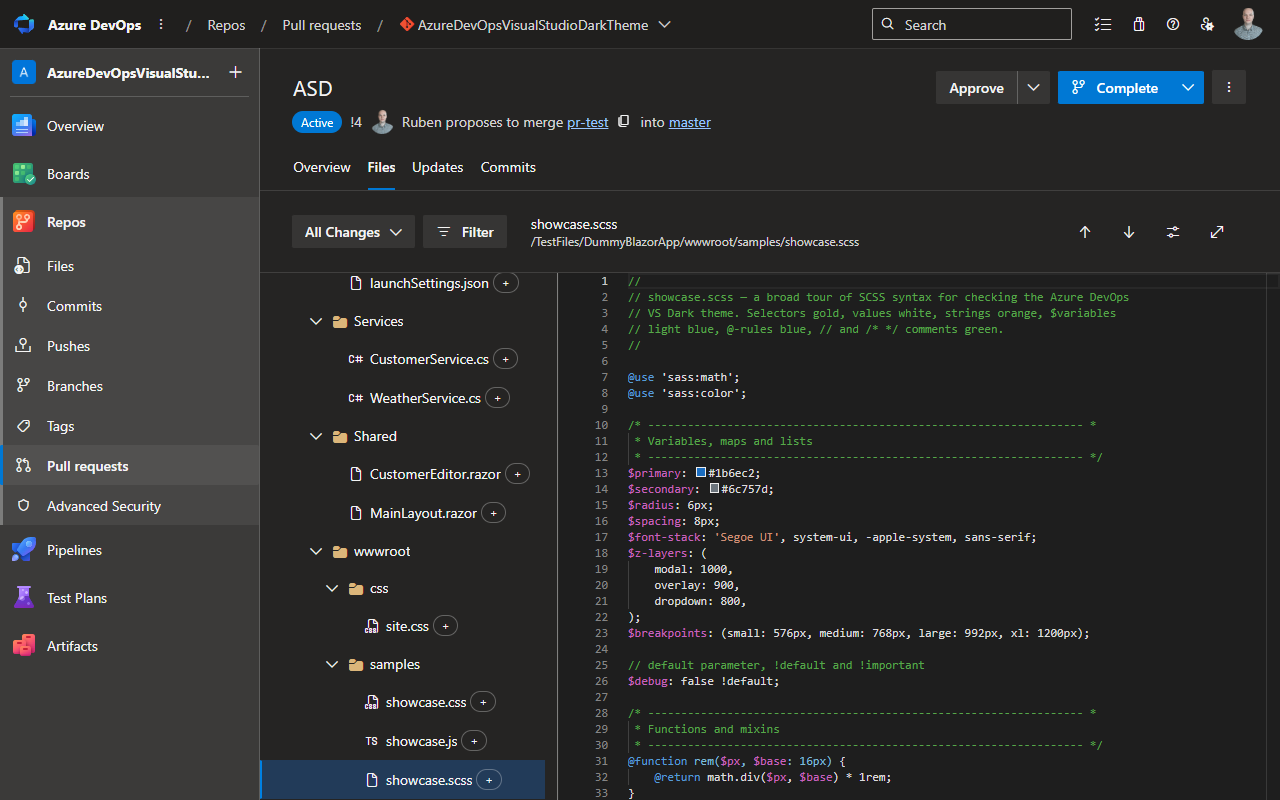The image size is (1280, 800).
Task: Open Tags under Repos
Action: pyautogui.click(x=130, y=426)
